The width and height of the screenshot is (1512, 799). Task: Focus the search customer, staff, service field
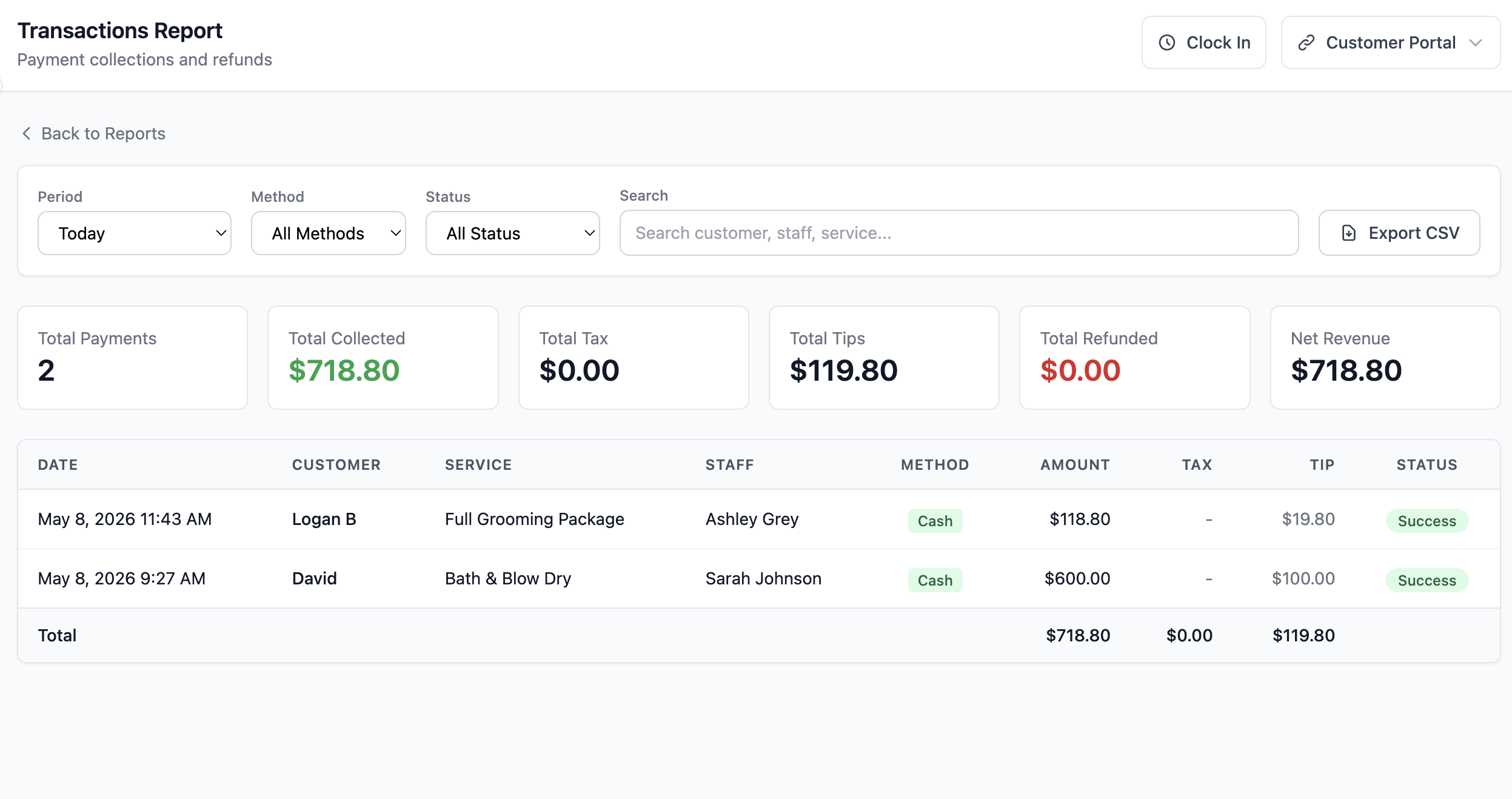point(958,233)
